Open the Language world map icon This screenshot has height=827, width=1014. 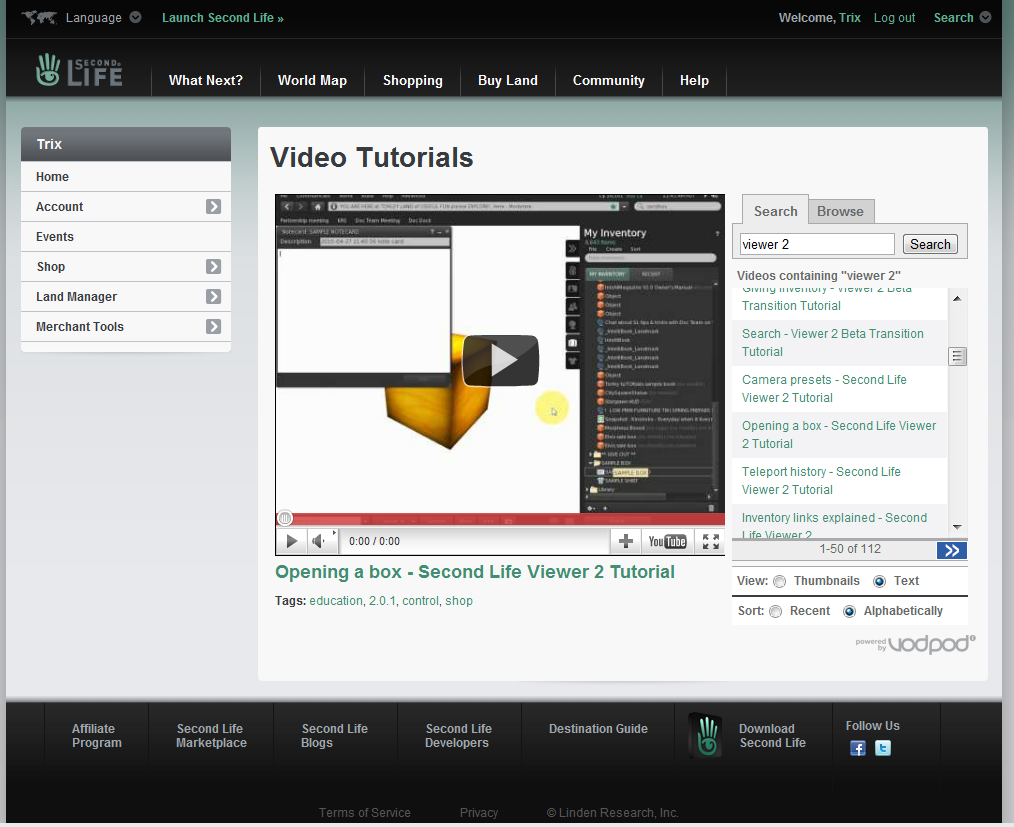pyautogui.click(x=39, y=17)
